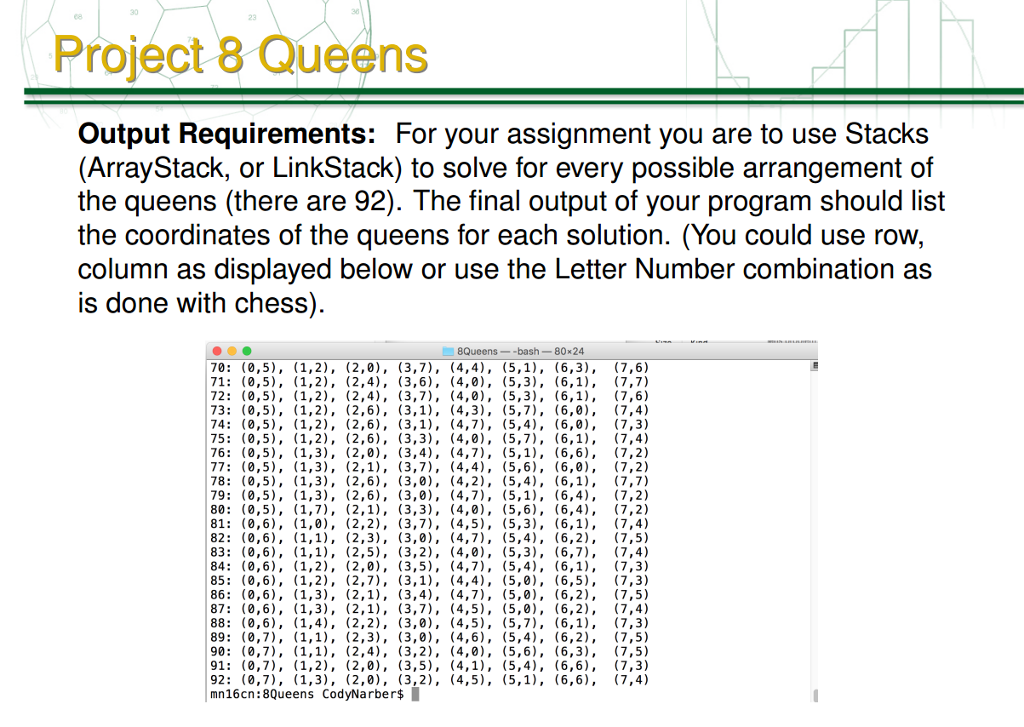Click the green zoom traffic light on the terminal

click(249, 351)
